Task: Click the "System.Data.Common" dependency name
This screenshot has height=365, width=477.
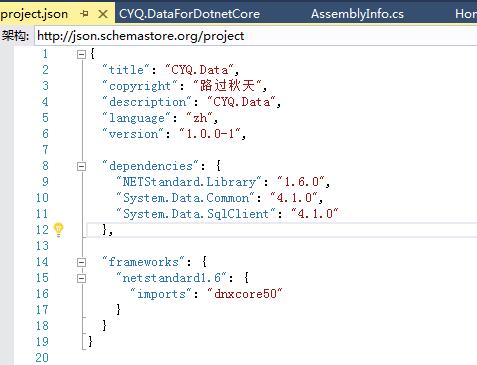Action: point(185,198)
